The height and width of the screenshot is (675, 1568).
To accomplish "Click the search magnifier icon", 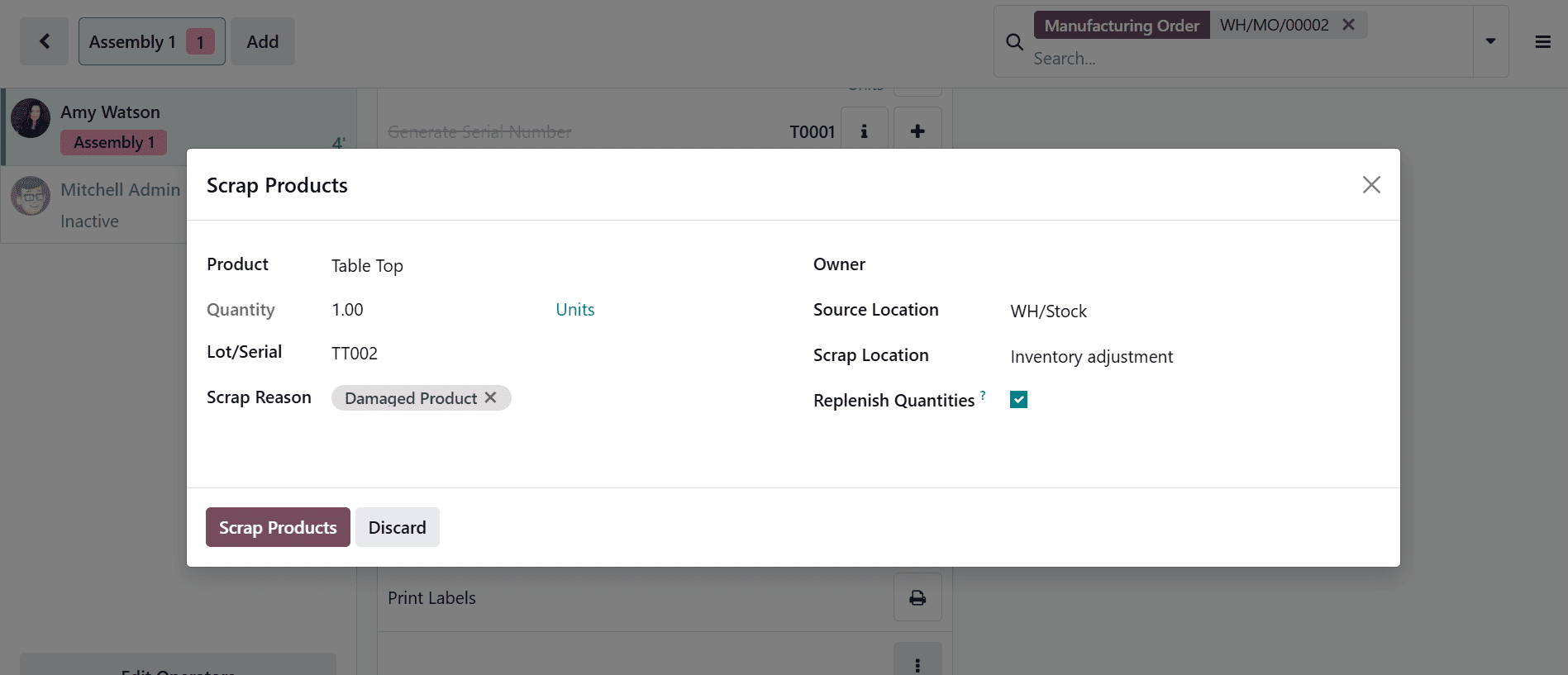I will click(1014, 42).
